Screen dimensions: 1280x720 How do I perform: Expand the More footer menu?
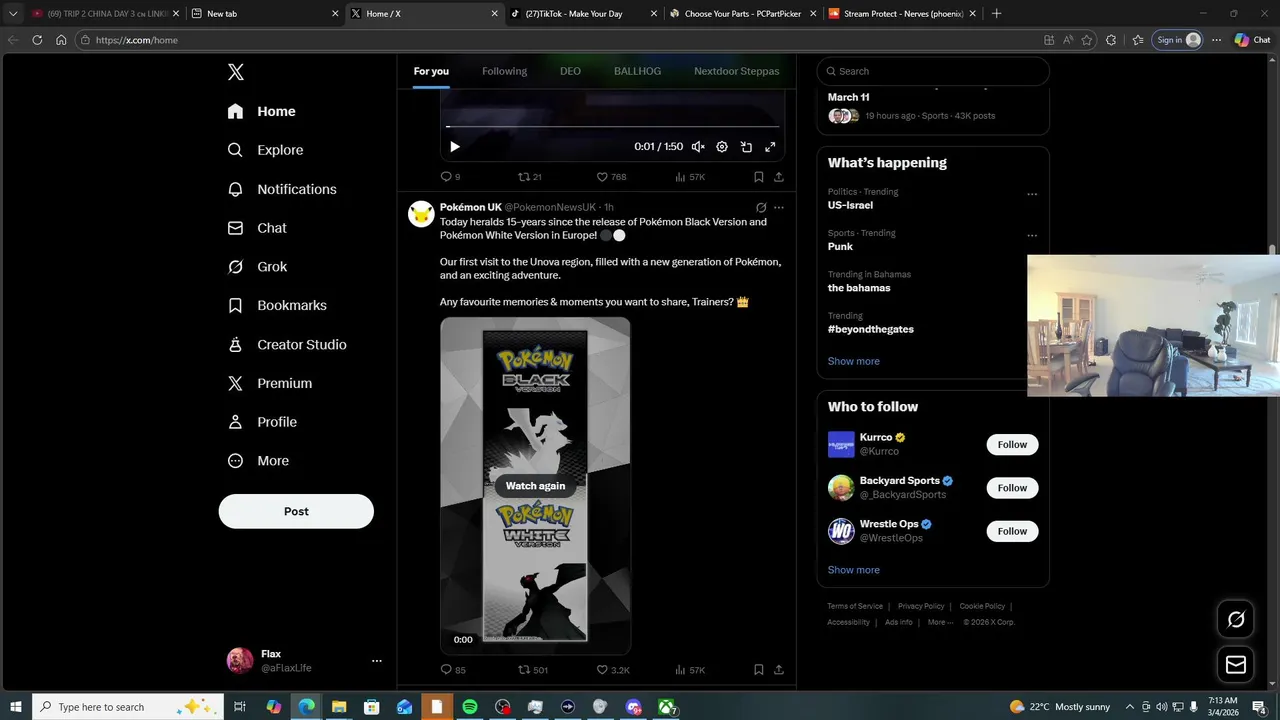[x=941, y=622]
